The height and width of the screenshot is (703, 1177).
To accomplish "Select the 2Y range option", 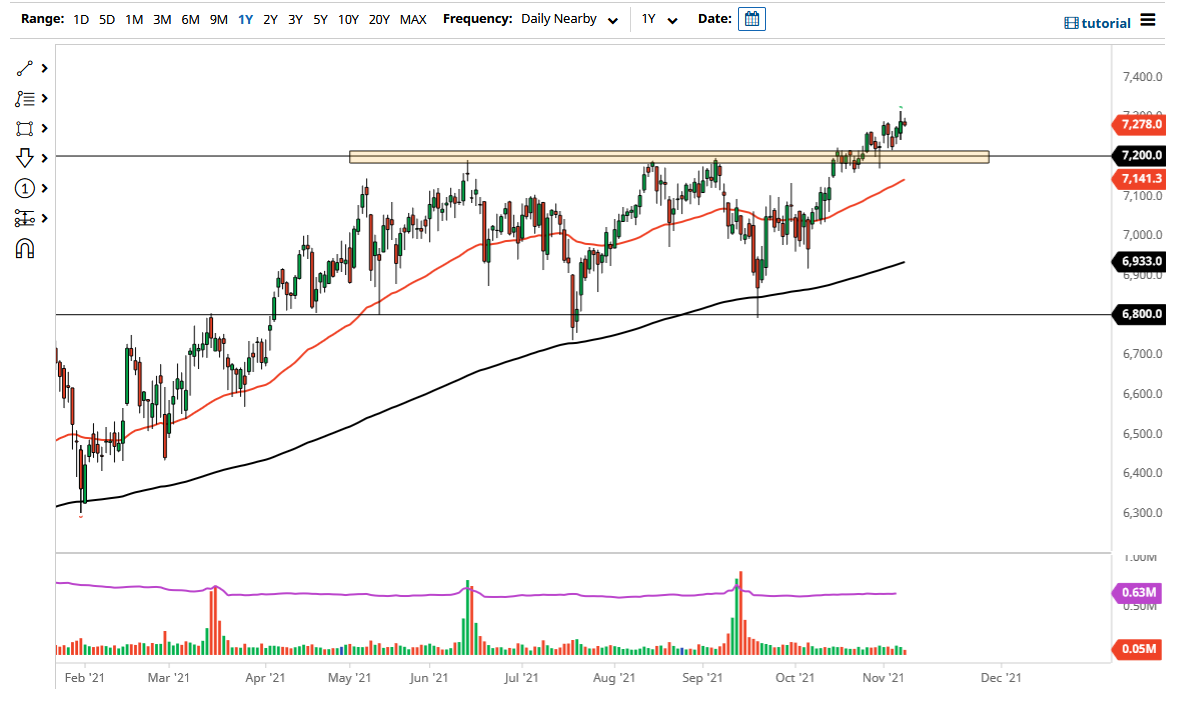I will coord(270,19).
